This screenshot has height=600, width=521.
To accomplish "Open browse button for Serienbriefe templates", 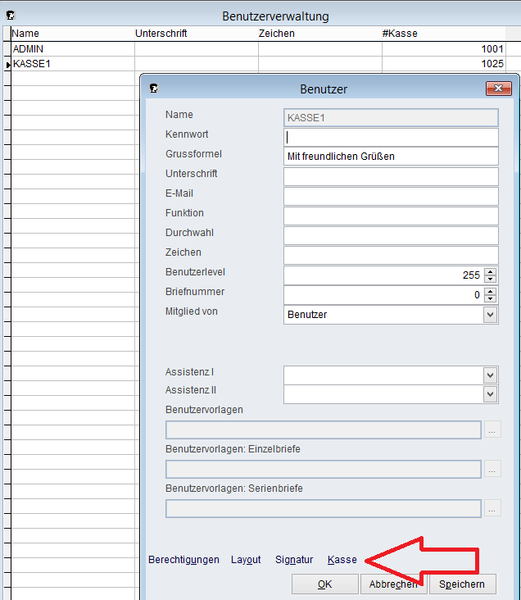I will (492, 508).
